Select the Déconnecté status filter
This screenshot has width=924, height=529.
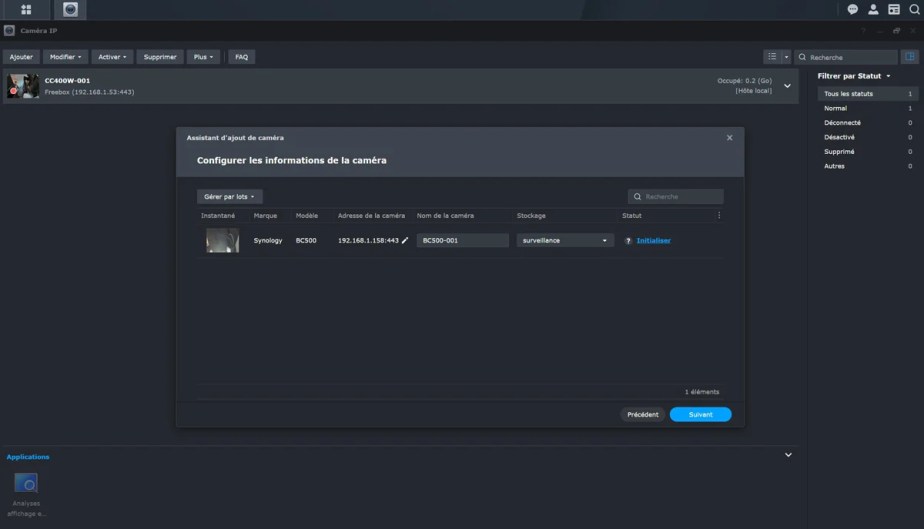click(842, 123)
